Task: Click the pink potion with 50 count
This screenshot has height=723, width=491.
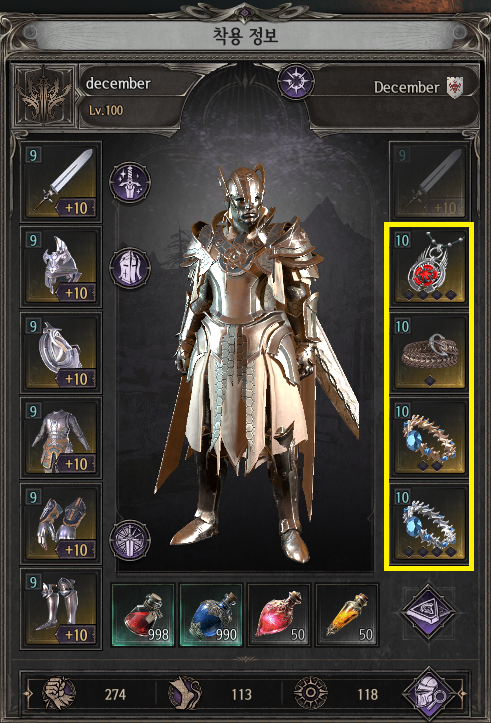Action: (x=279, y=615)
